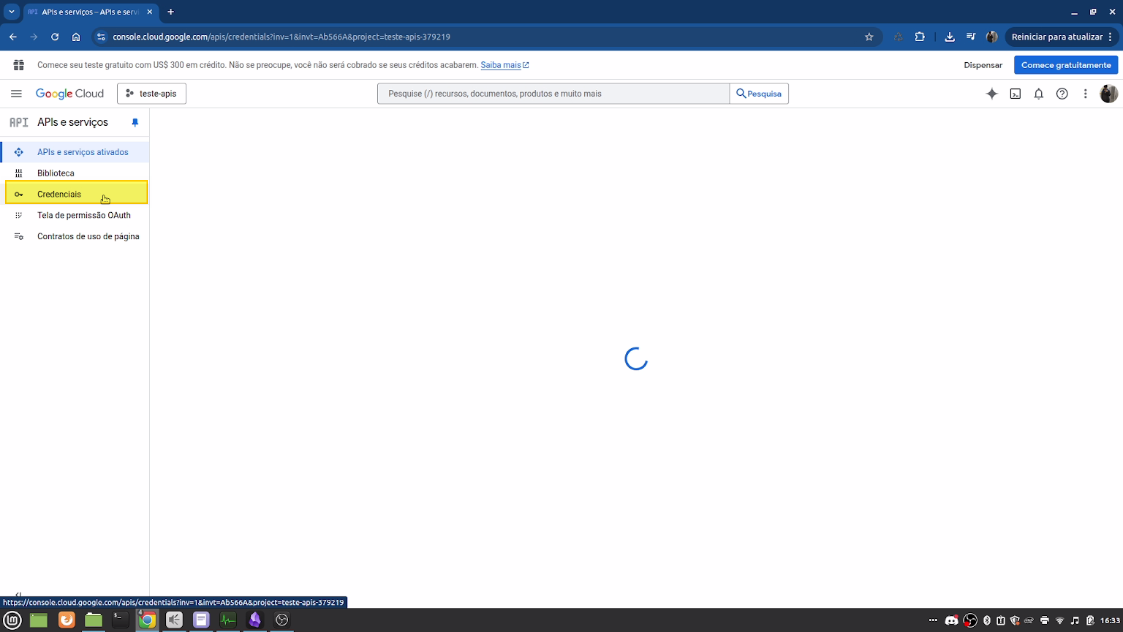
Task: Open the Firefox icon in taskbar
Action: [x=67, y=620]
